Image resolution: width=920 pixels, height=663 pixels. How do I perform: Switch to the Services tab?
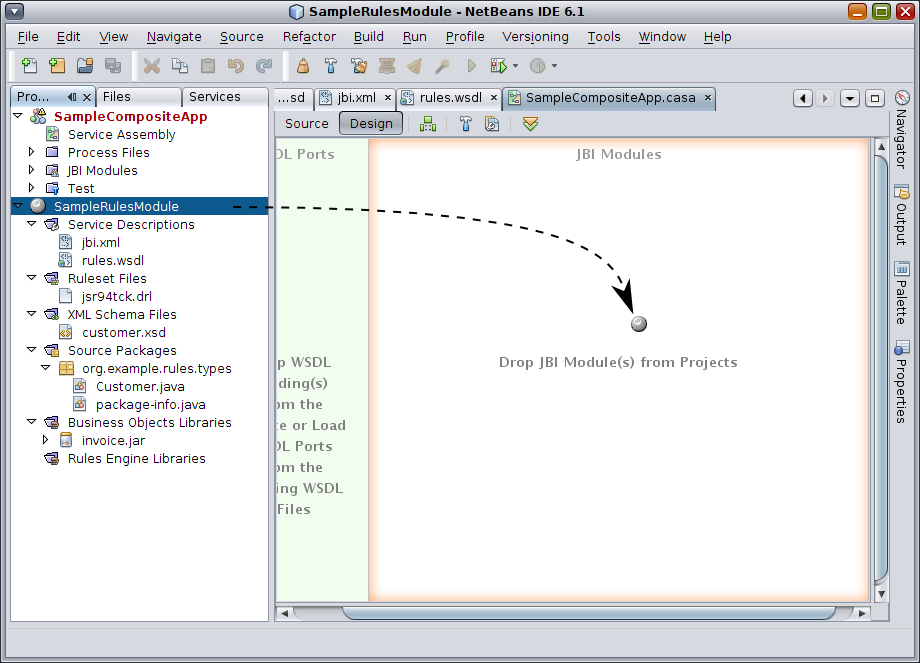[225, 97]
